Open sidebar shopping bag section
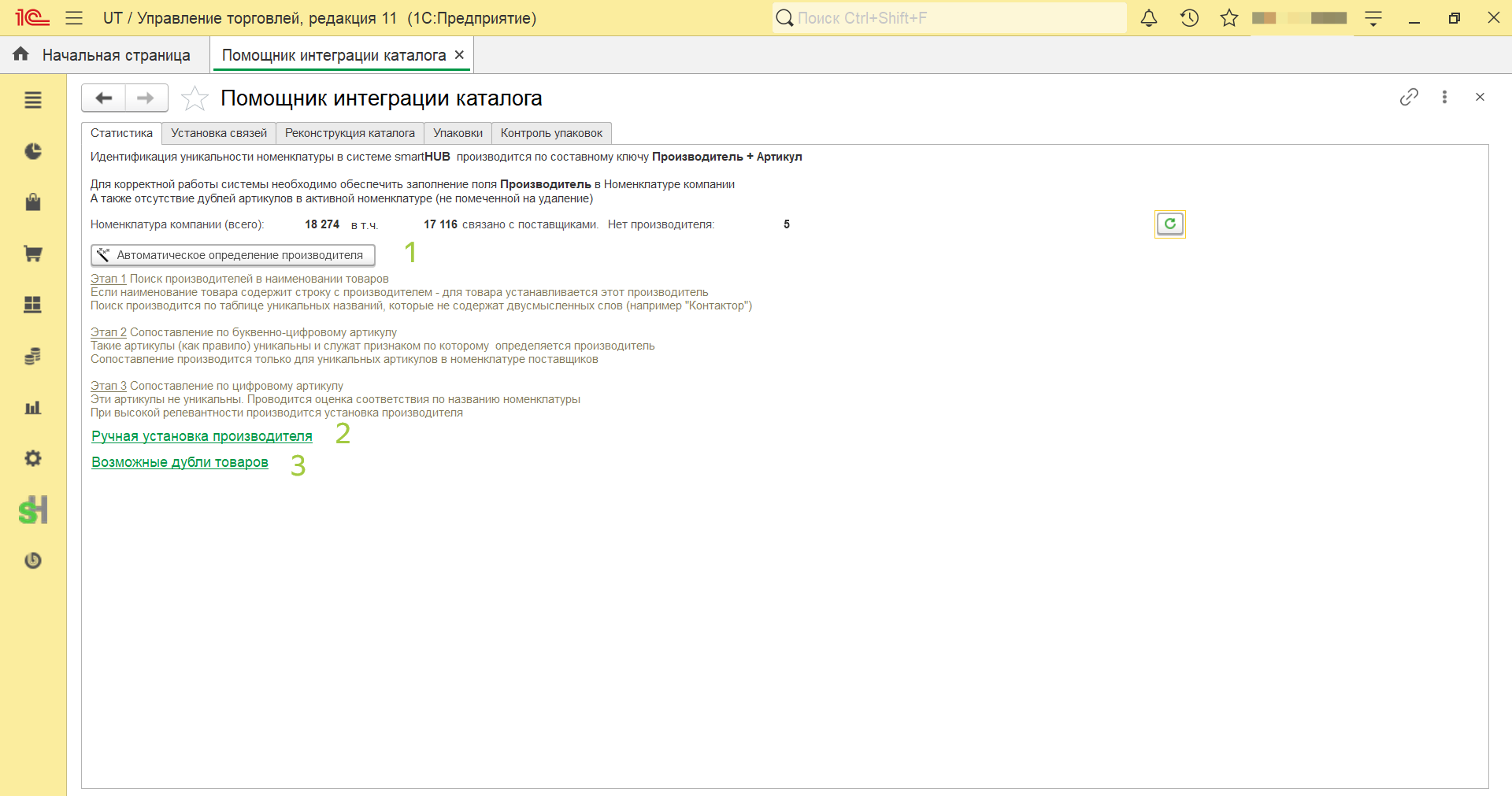 [x=33, y=202]
